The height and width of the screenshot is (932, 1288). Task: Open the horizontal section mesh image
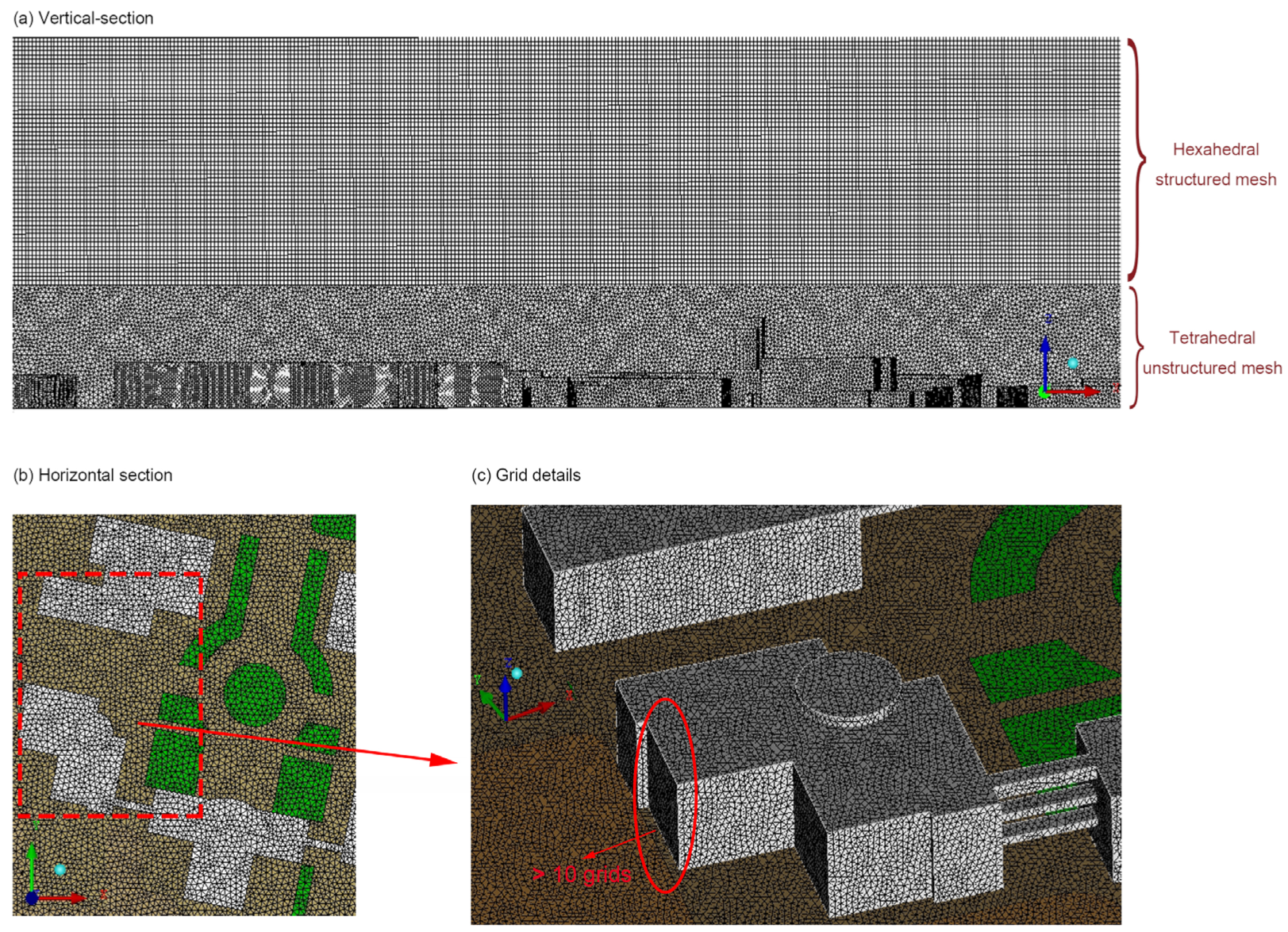184,715
